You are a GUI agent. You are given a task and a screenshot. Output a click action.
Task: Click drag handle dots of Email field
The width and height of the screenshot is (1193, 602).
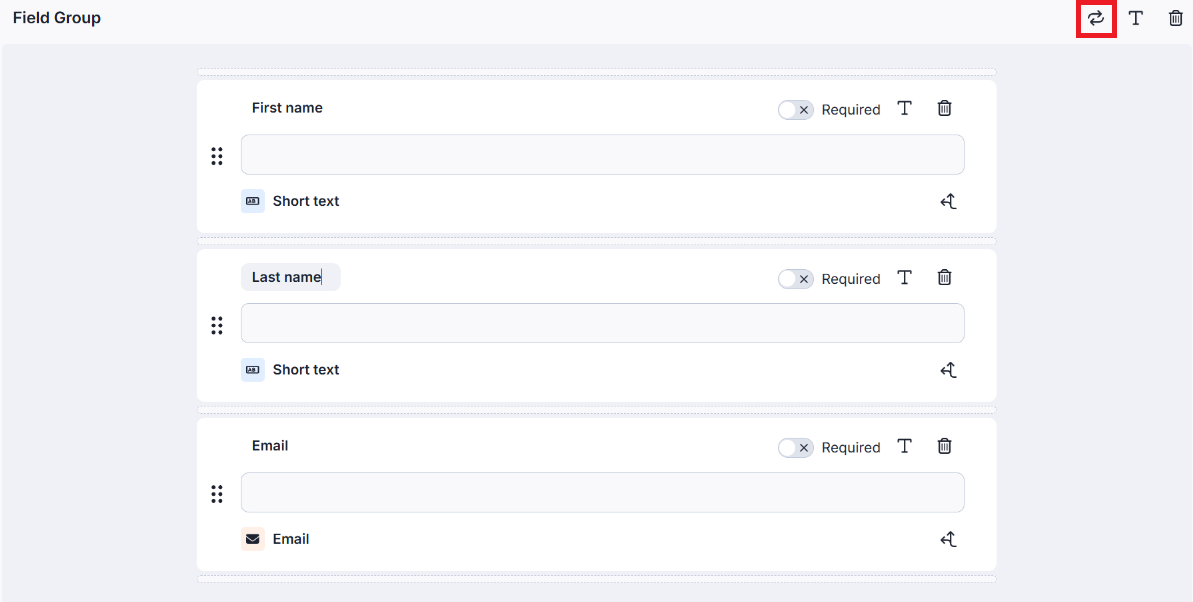(217, 494)
